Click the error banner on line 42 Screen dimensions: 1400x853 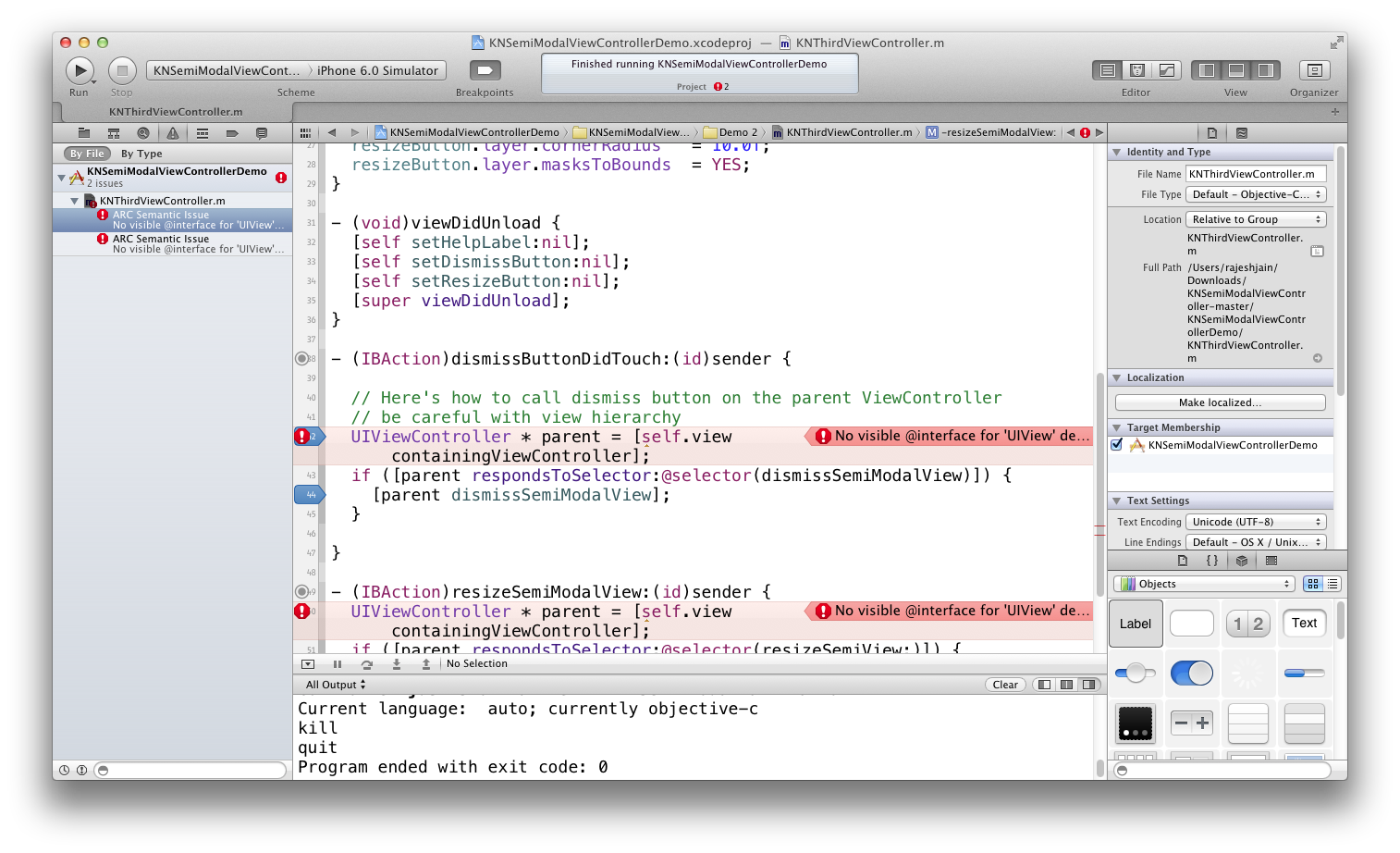(x=950, y=436)
